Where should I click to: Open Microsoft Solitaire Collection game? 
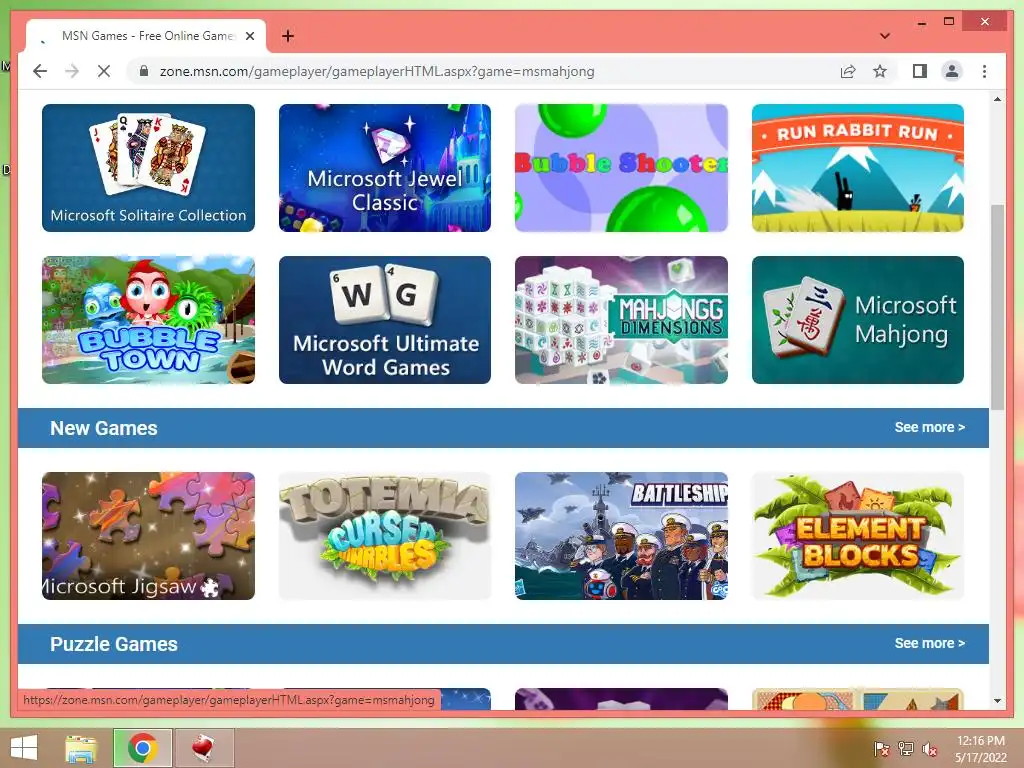click(148, 168)
